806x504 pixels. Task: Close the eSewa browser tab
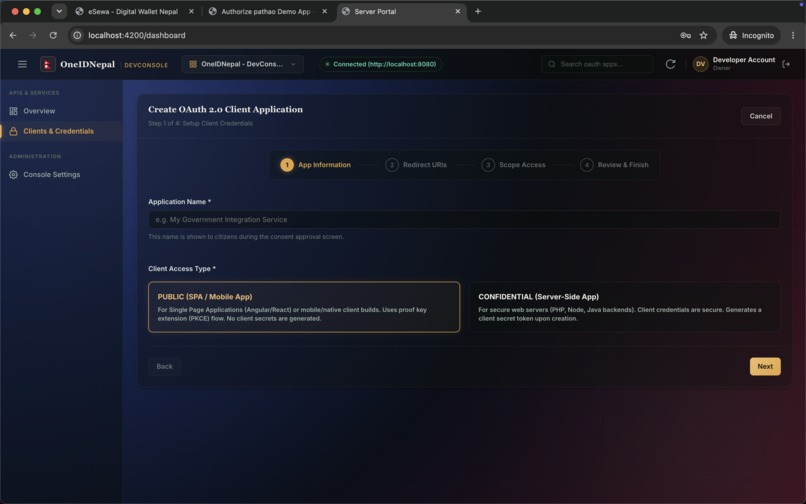(191, 11)
